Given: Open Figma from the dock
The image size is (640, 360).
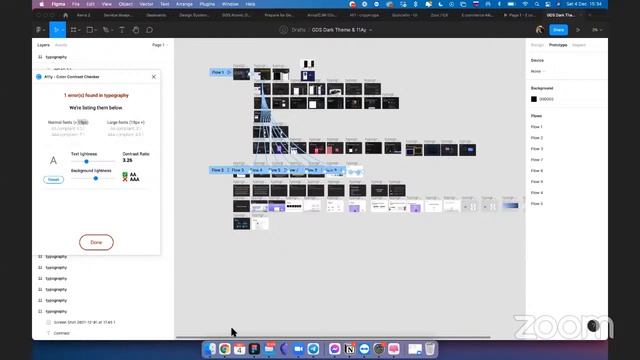Looking at the screenshot, I should tap(254, 349).
